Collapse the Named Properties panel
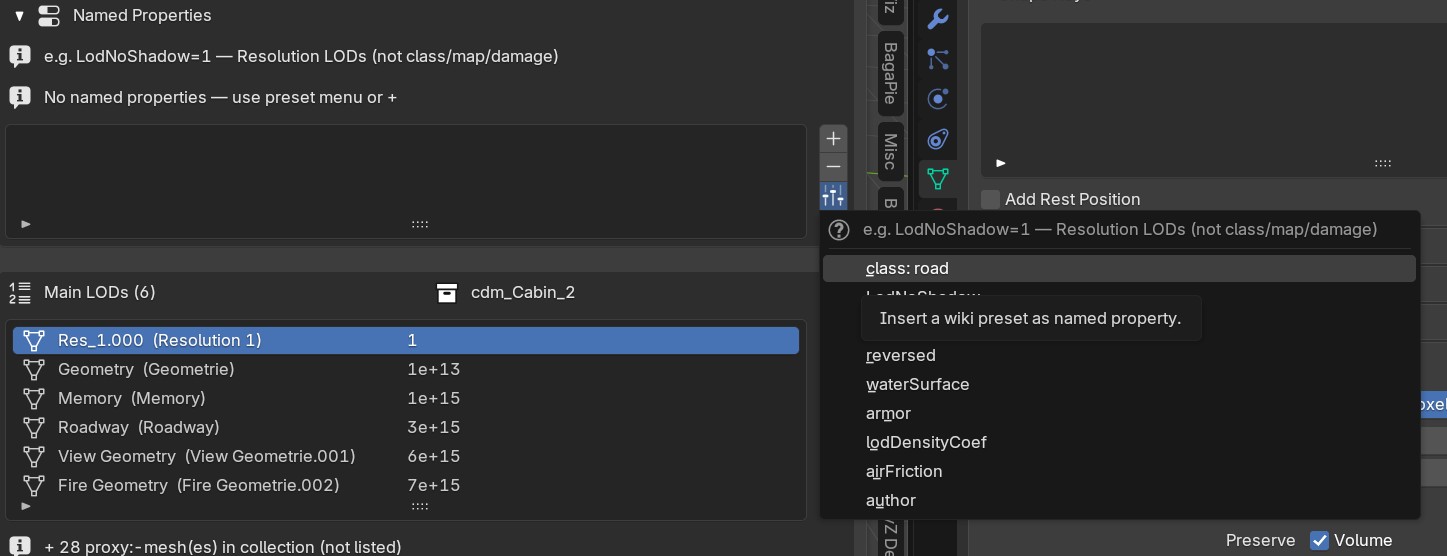This screenshot has width=1447, height=556. tap(19, 16)
